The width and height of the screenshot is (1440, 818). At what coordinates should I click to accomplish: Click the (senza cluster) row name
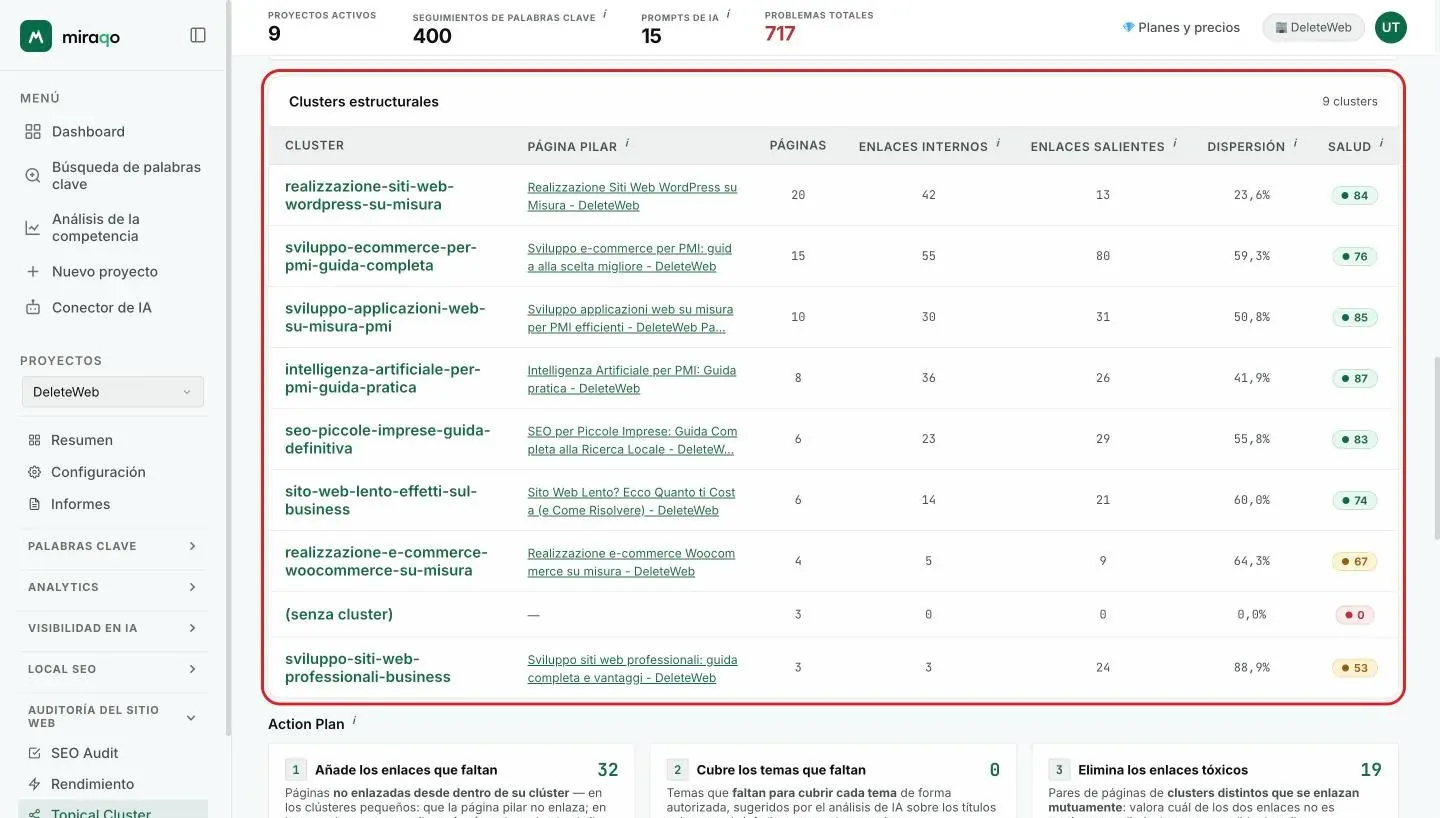pyautogui.click(x=339, y=614)
